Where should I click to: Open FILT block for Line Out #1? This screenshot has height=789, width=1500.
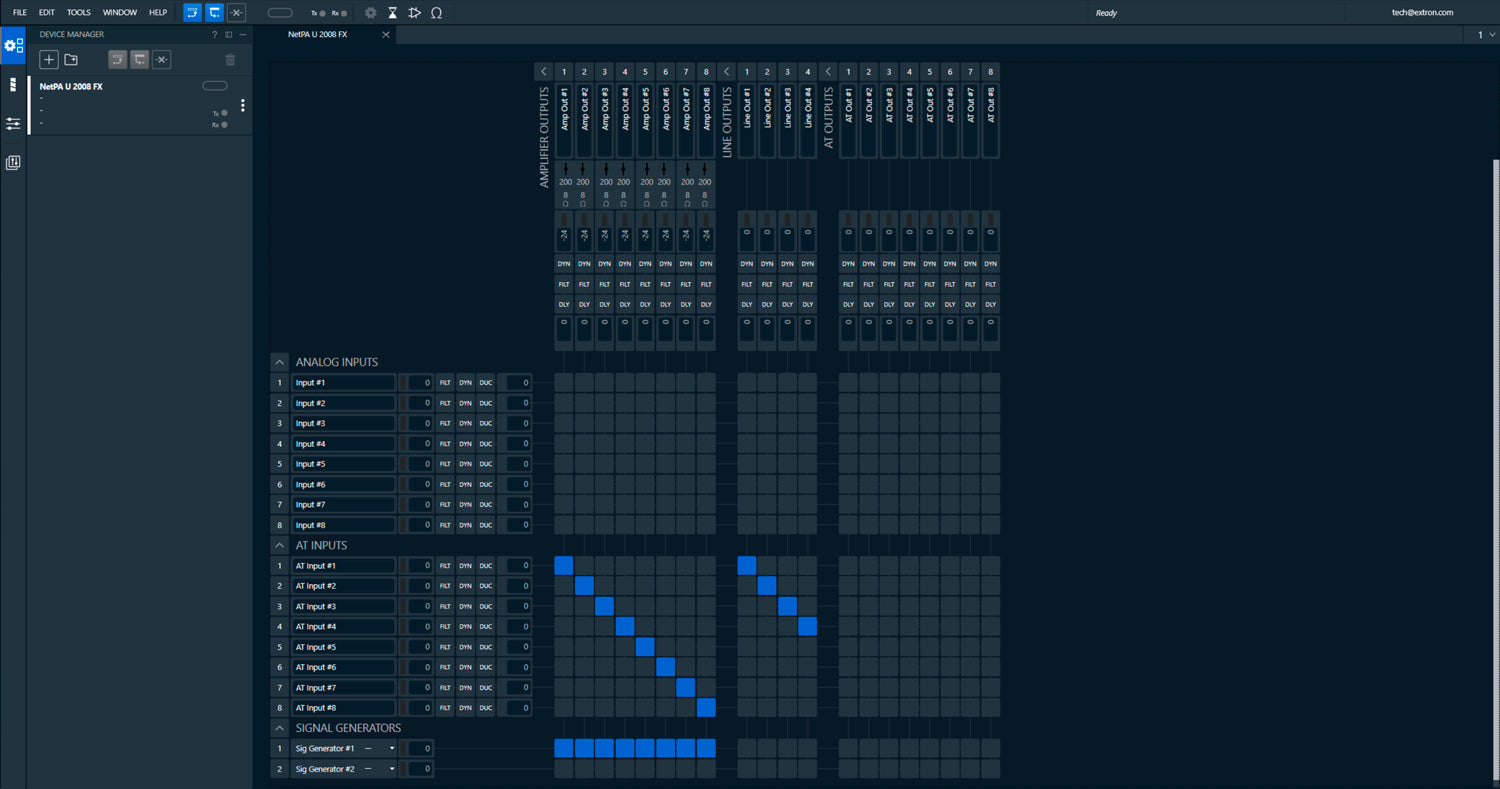click(x=747, y=284)
